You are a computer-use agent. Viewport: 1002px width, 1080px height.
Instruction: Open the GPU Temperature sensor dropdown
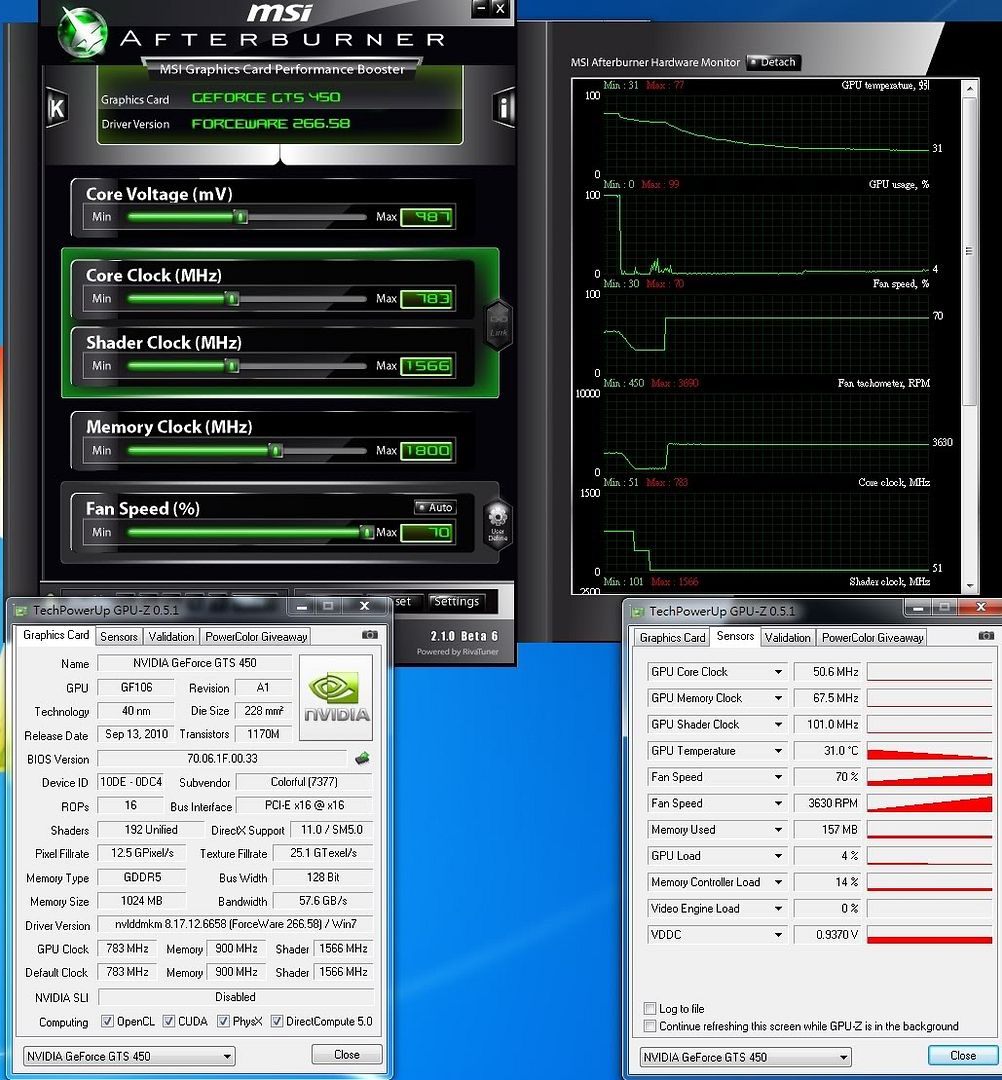click(x=778, y=751)
